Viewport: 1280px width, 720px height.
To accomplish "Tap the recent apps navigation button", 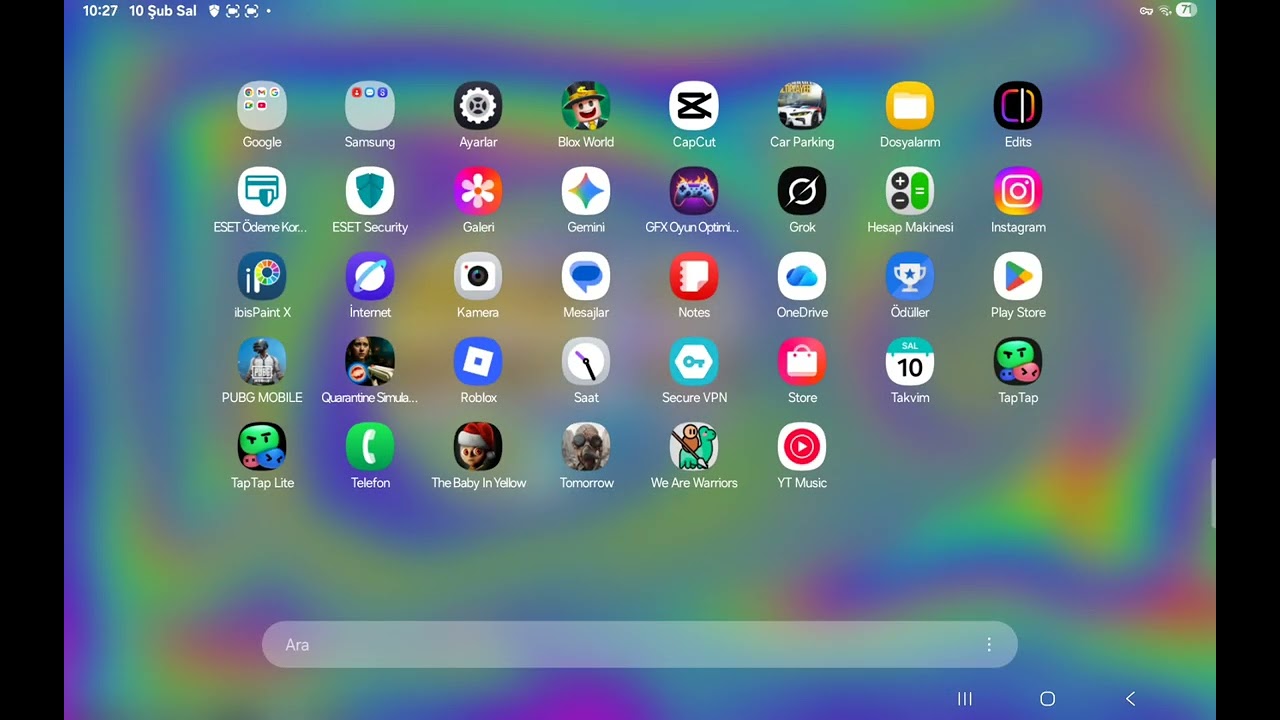I will tap(965, 699).
